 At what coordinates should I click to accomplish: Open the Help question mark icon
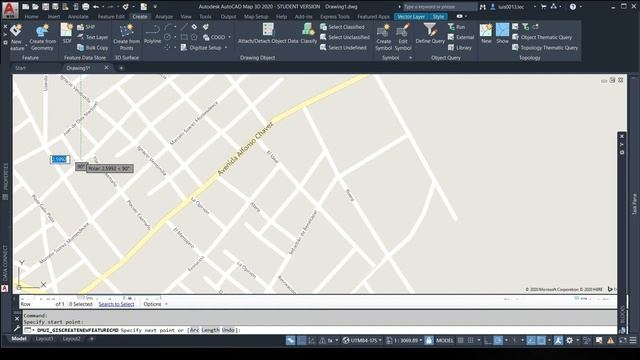coord(573,7)
